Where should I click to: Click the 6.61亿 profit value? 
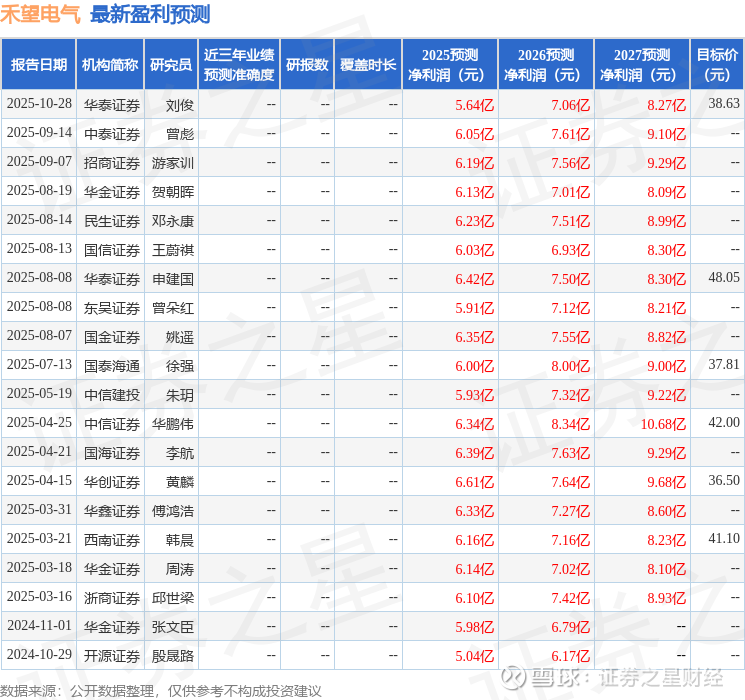pyautogui.click(x=475, y=482)
